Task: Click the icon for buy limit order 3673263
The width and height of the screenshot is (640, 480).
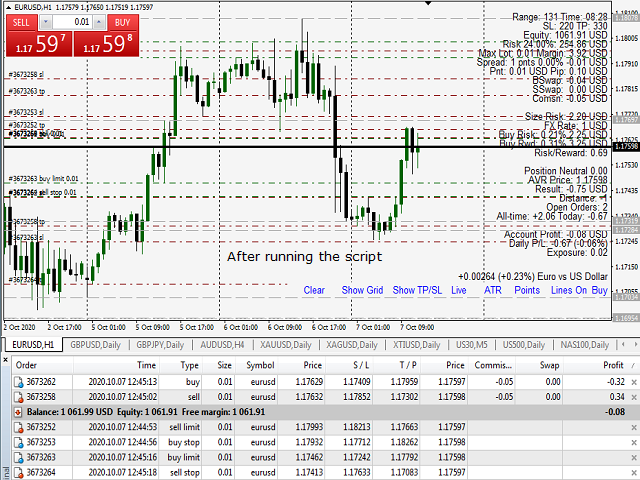Action: point(19,458)
